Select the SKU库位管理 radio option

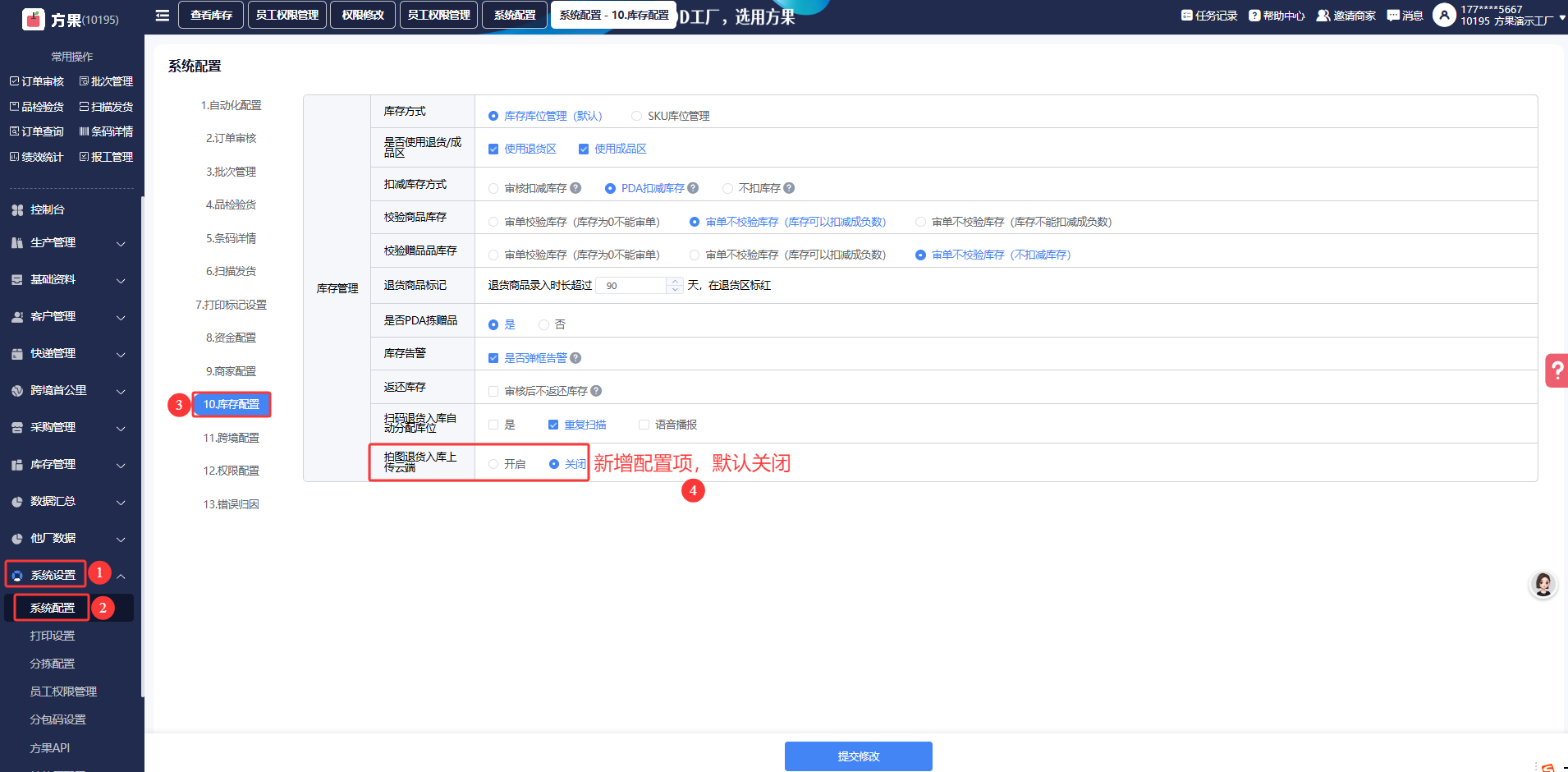(637, 116)
